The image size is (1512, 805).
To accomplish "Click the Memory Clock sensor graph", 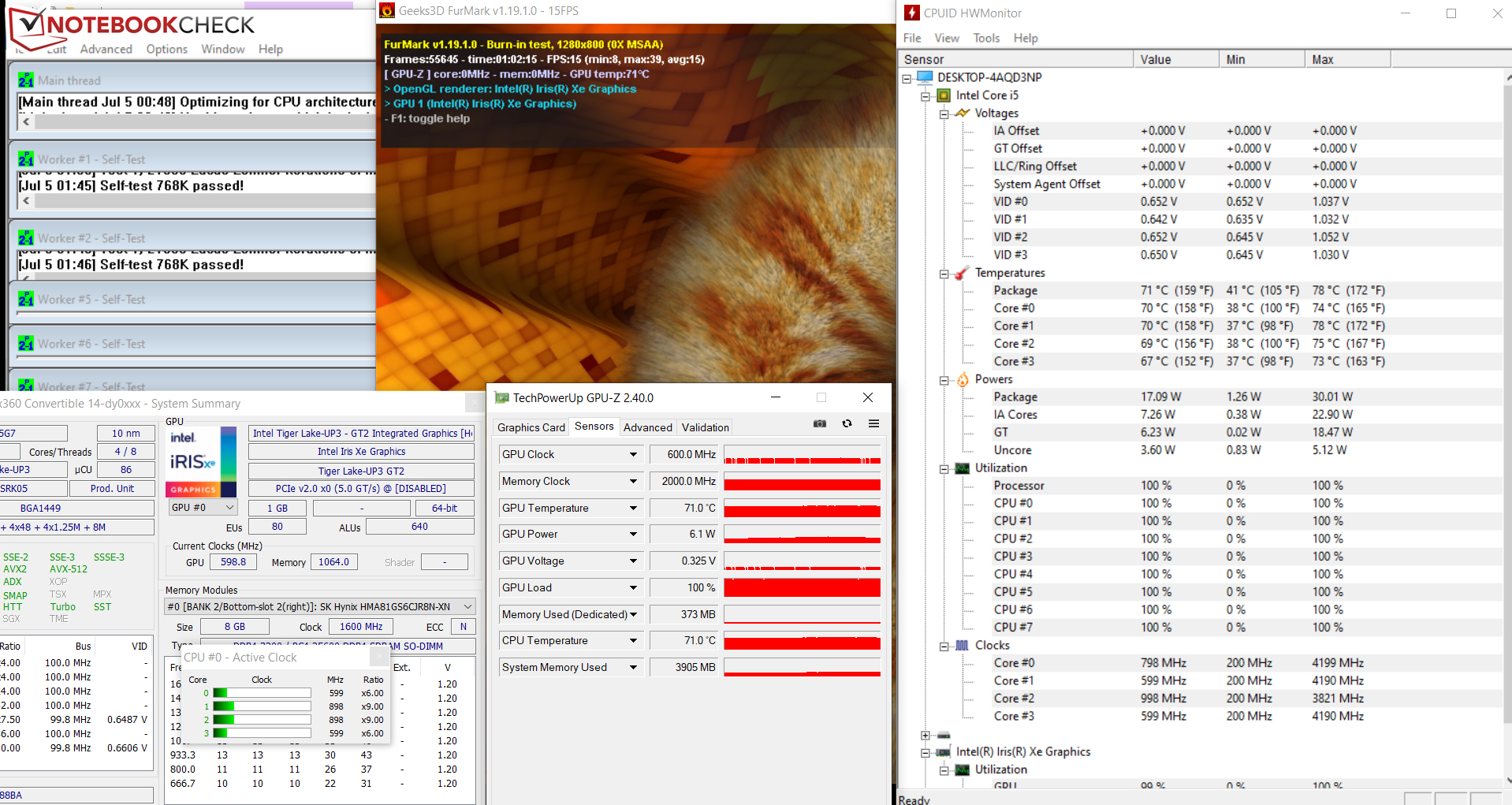I will click(x=802, y=481).
